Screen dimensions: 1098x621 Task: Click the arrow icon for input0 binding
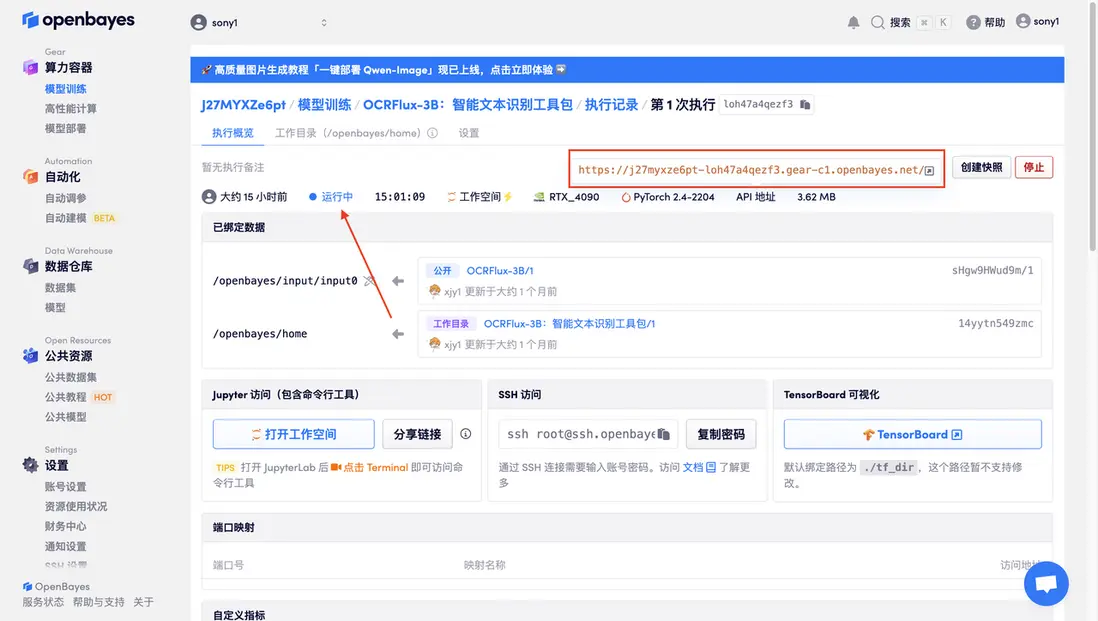(x=398, y=281)
